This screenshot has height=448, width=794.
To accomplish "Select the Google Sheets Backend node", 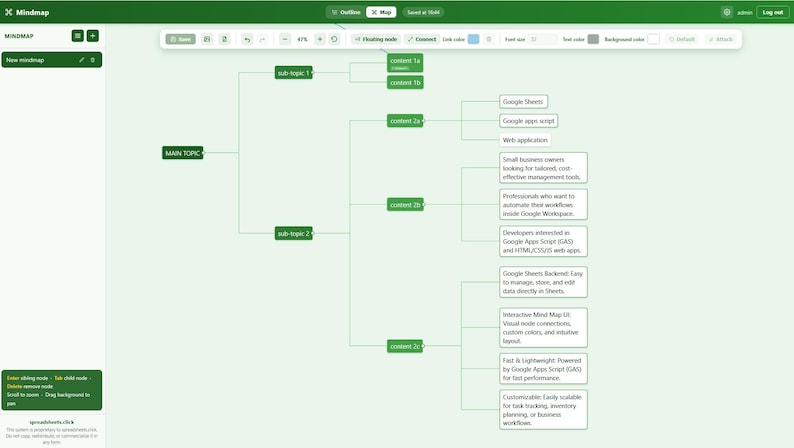I will pyautogui.click(x=543, y=282).
